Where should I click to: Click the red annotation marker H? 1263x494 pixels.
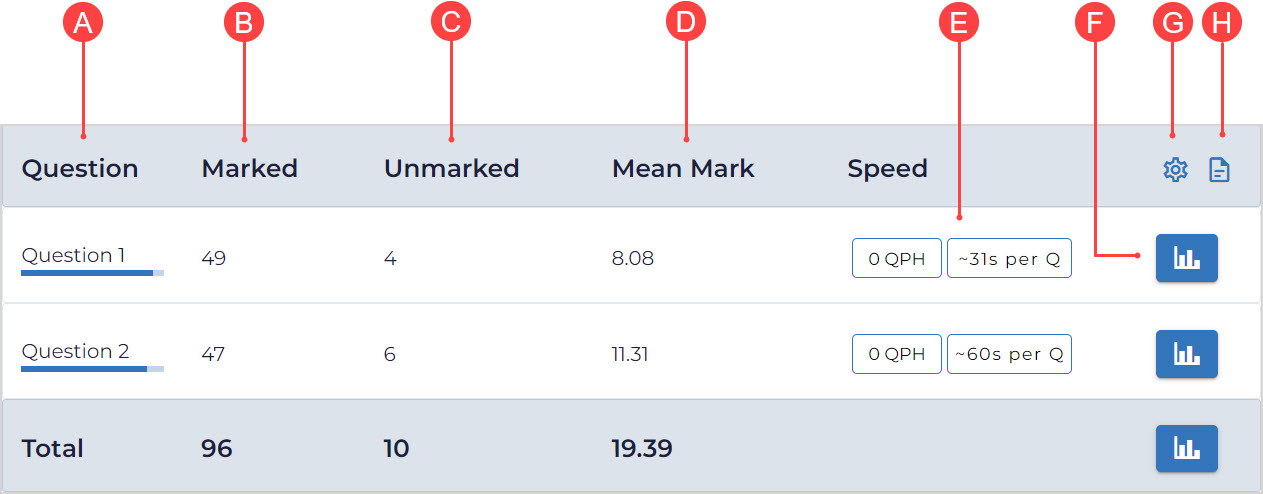(x=1218, y=25)
